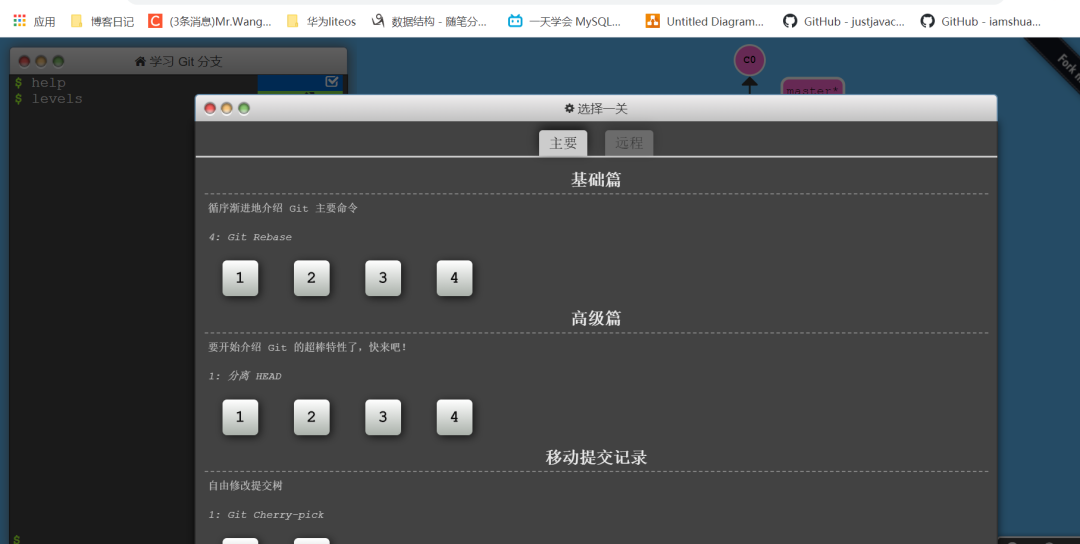Start level 4 in 高级篇

(x=455, y=417)
